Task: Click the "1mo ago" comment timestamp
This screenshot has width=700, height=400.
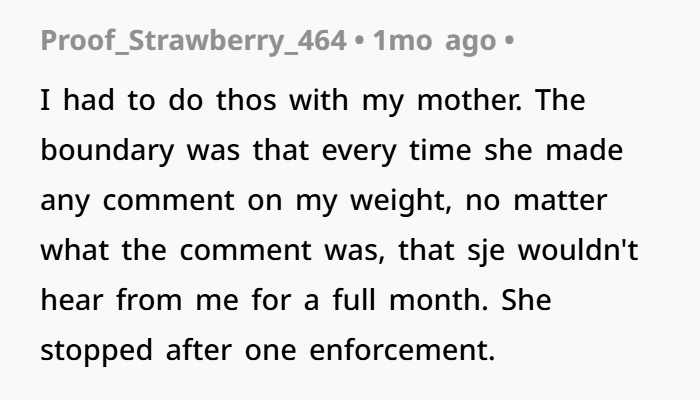Action: [433, 42]
